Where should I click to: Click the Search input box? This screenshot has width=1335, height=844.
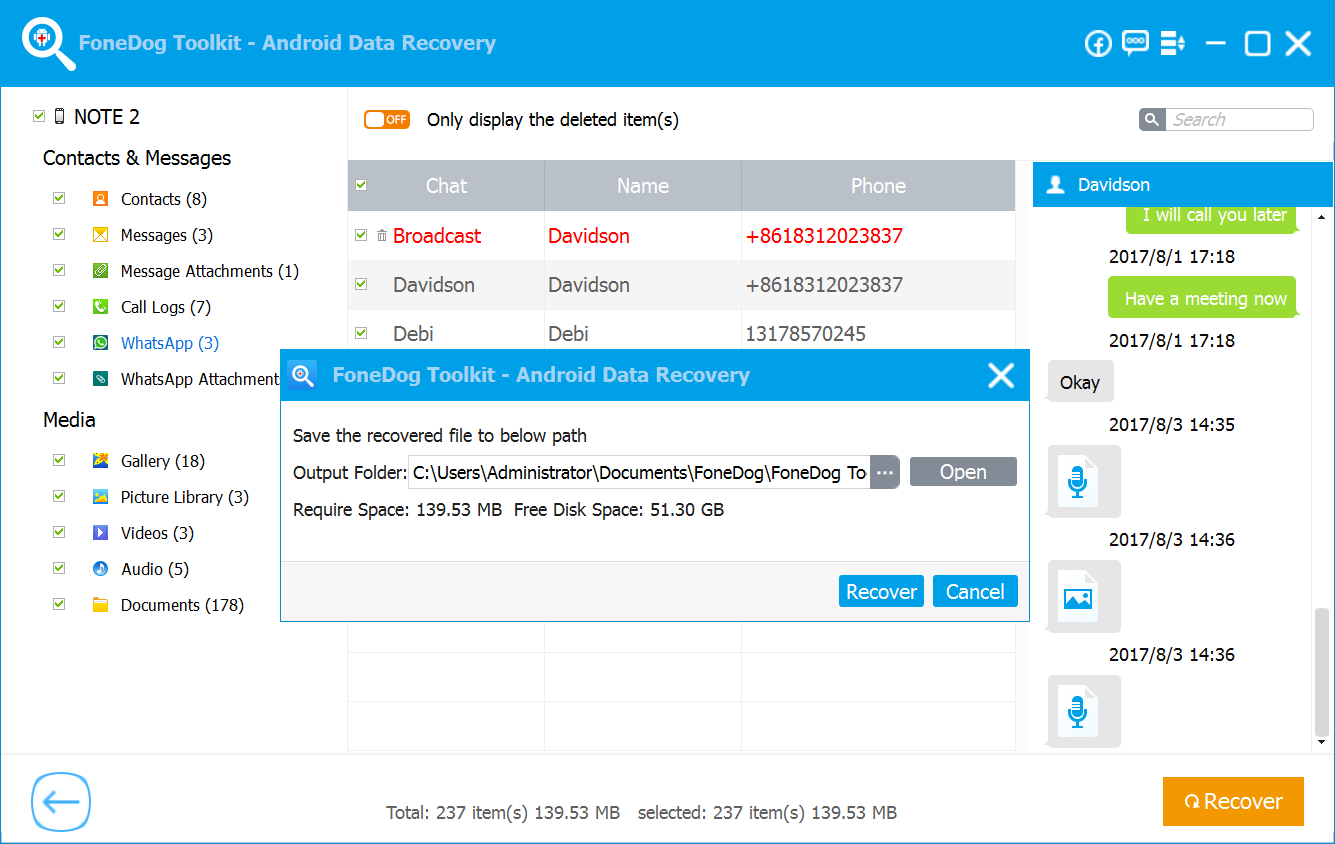coord(1239,120)
